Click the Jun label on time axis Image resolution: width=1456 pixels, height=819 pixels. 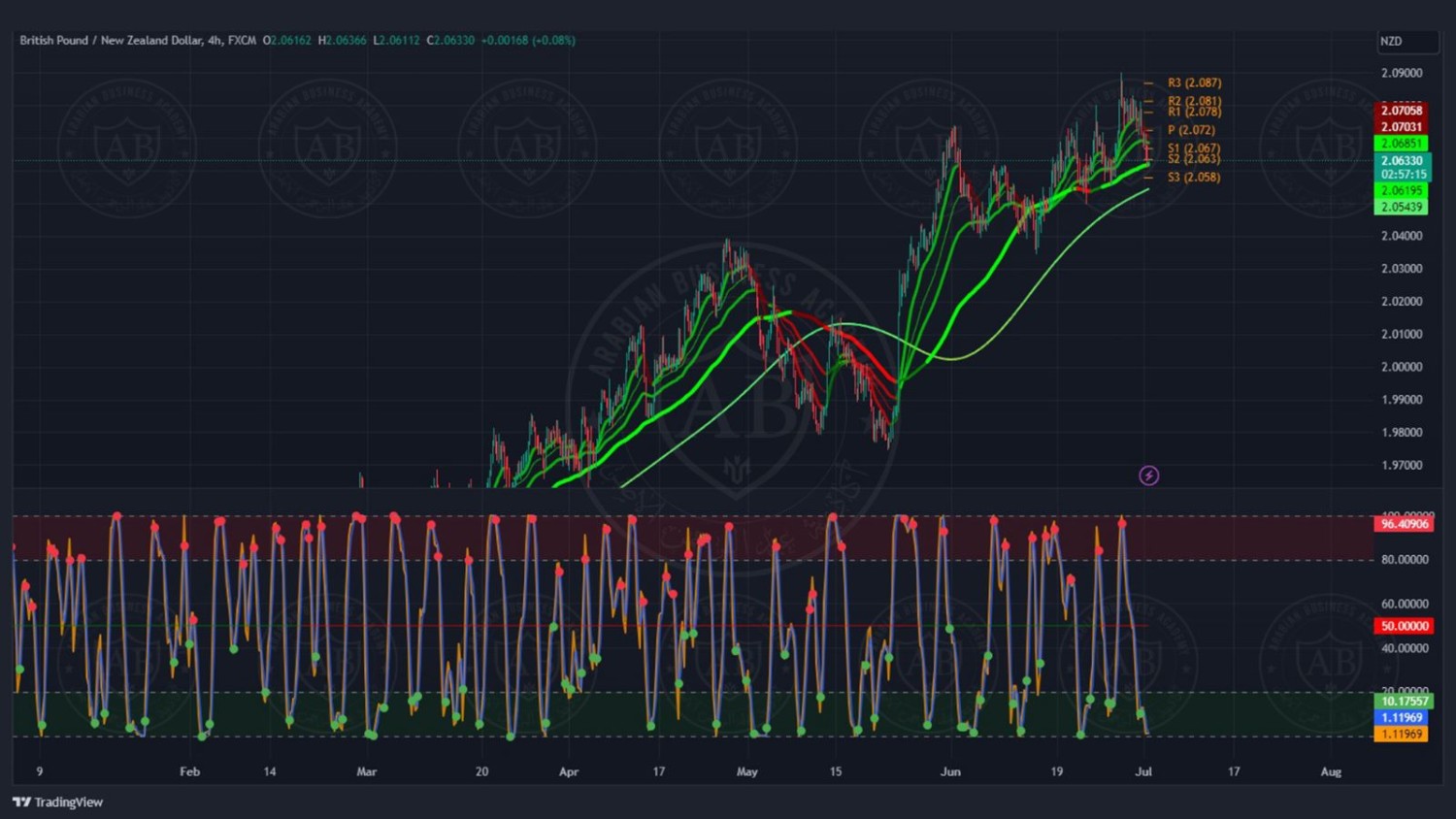pyautogui.click(x=950, y=771)
